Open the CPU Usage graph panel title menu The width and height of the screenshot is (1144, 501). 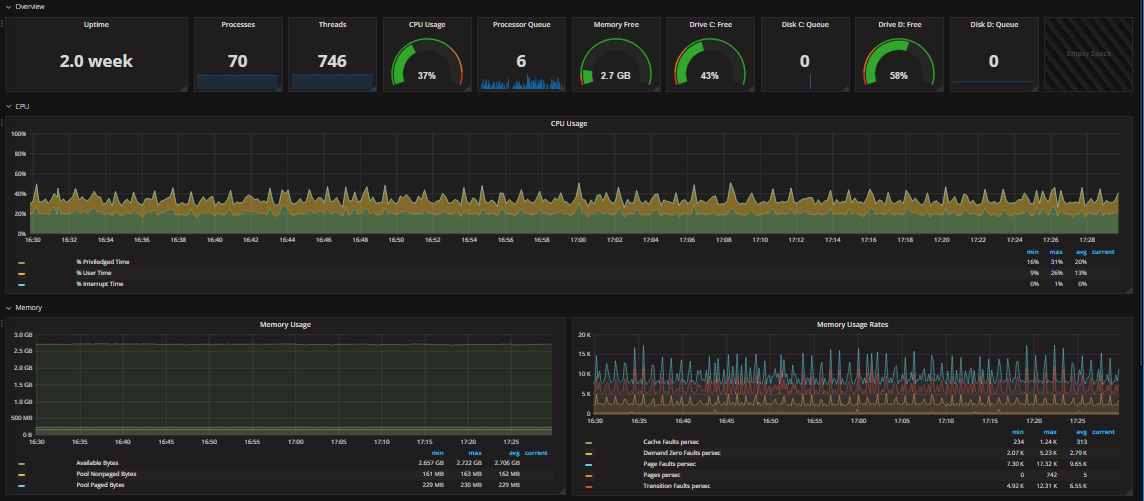click(569, 123)
